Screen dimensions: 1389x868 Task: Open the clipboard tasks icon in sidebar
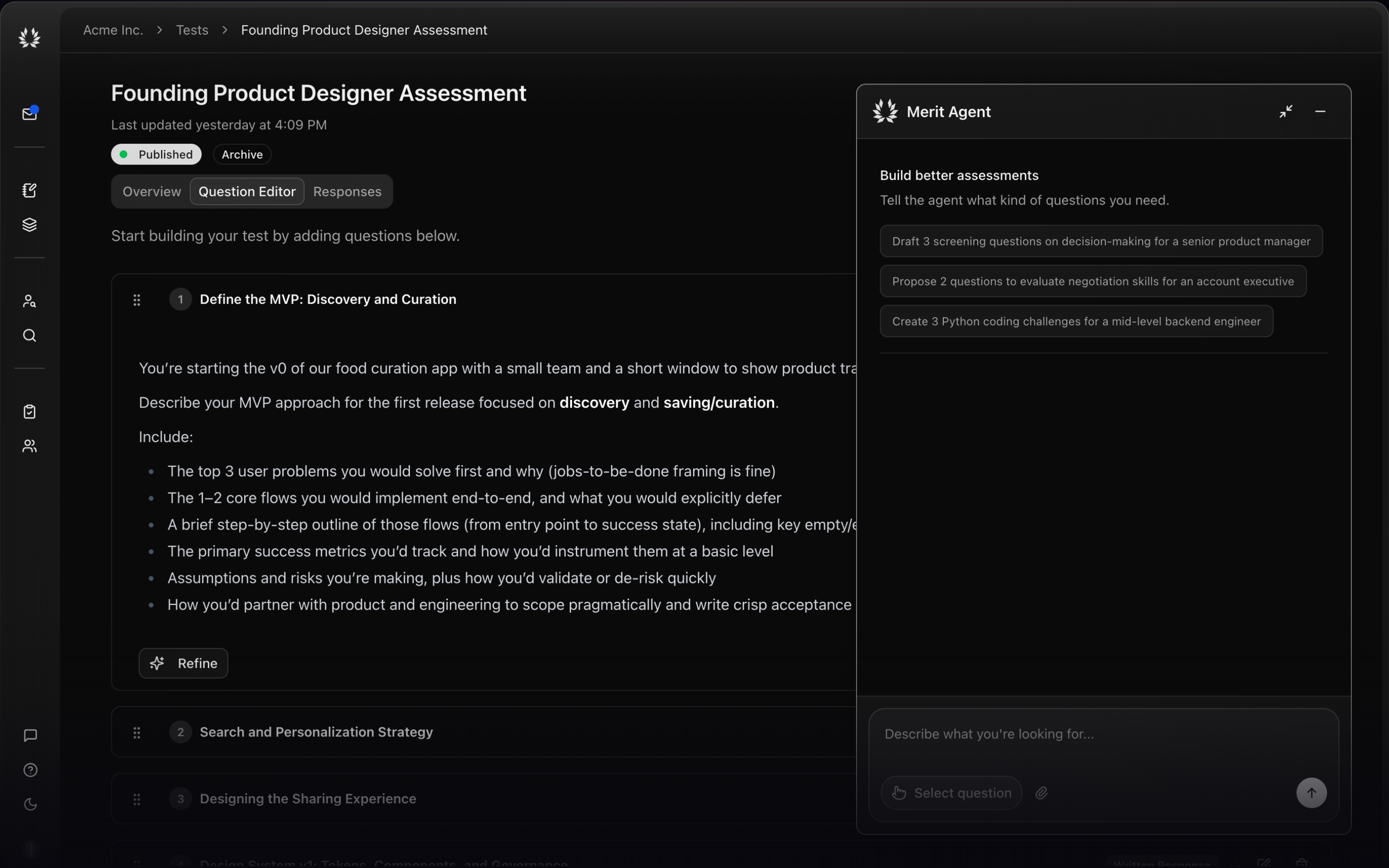pyautogui.click(x=29, y=411)
